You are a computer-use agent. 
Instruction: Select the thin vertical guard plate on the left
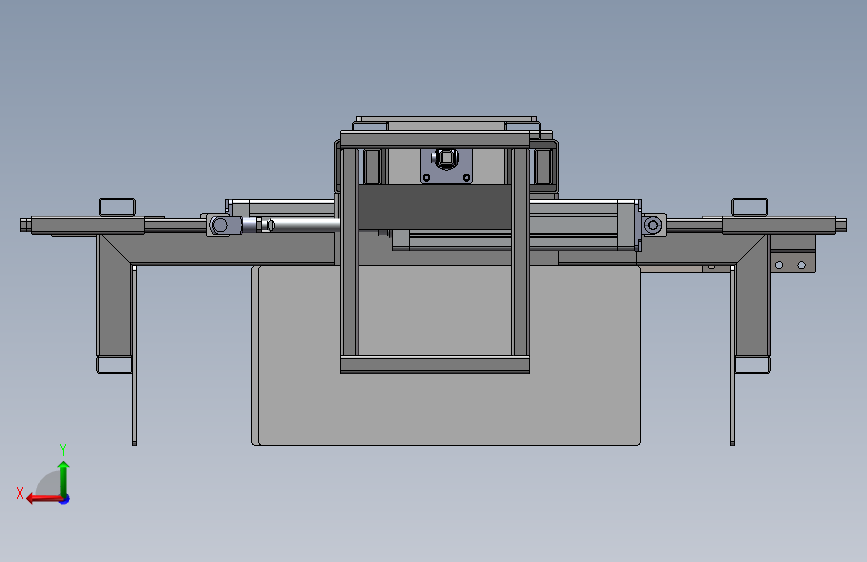(x=134, y=355)
